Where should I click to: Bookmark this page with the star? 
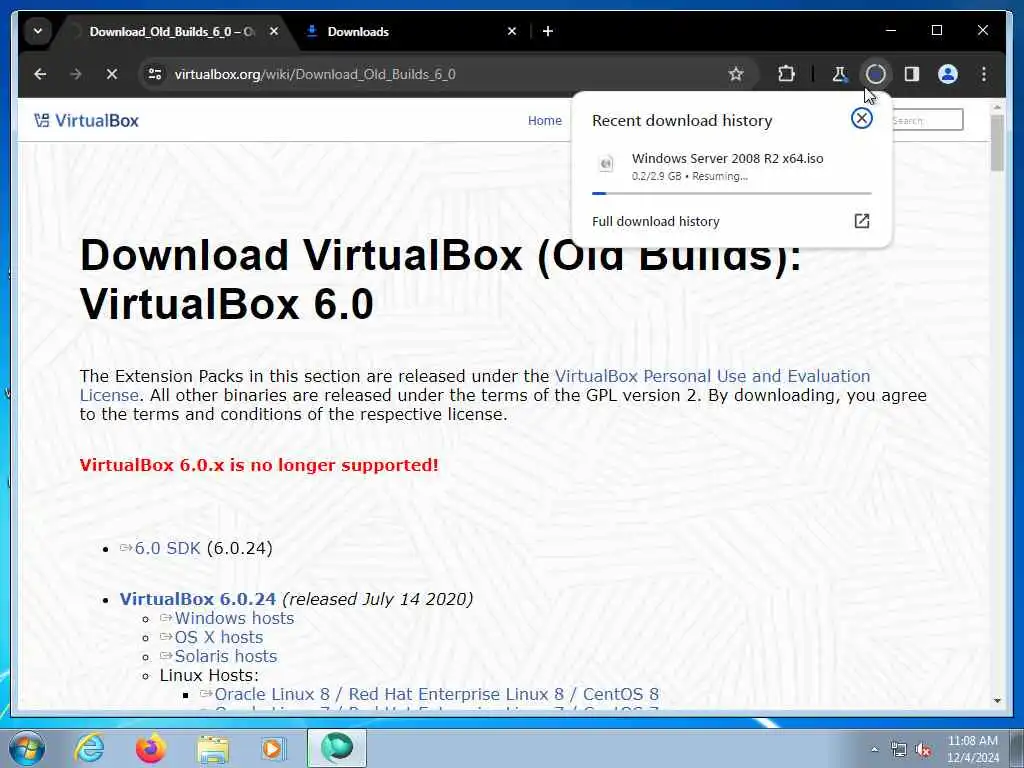pos(736,74)
